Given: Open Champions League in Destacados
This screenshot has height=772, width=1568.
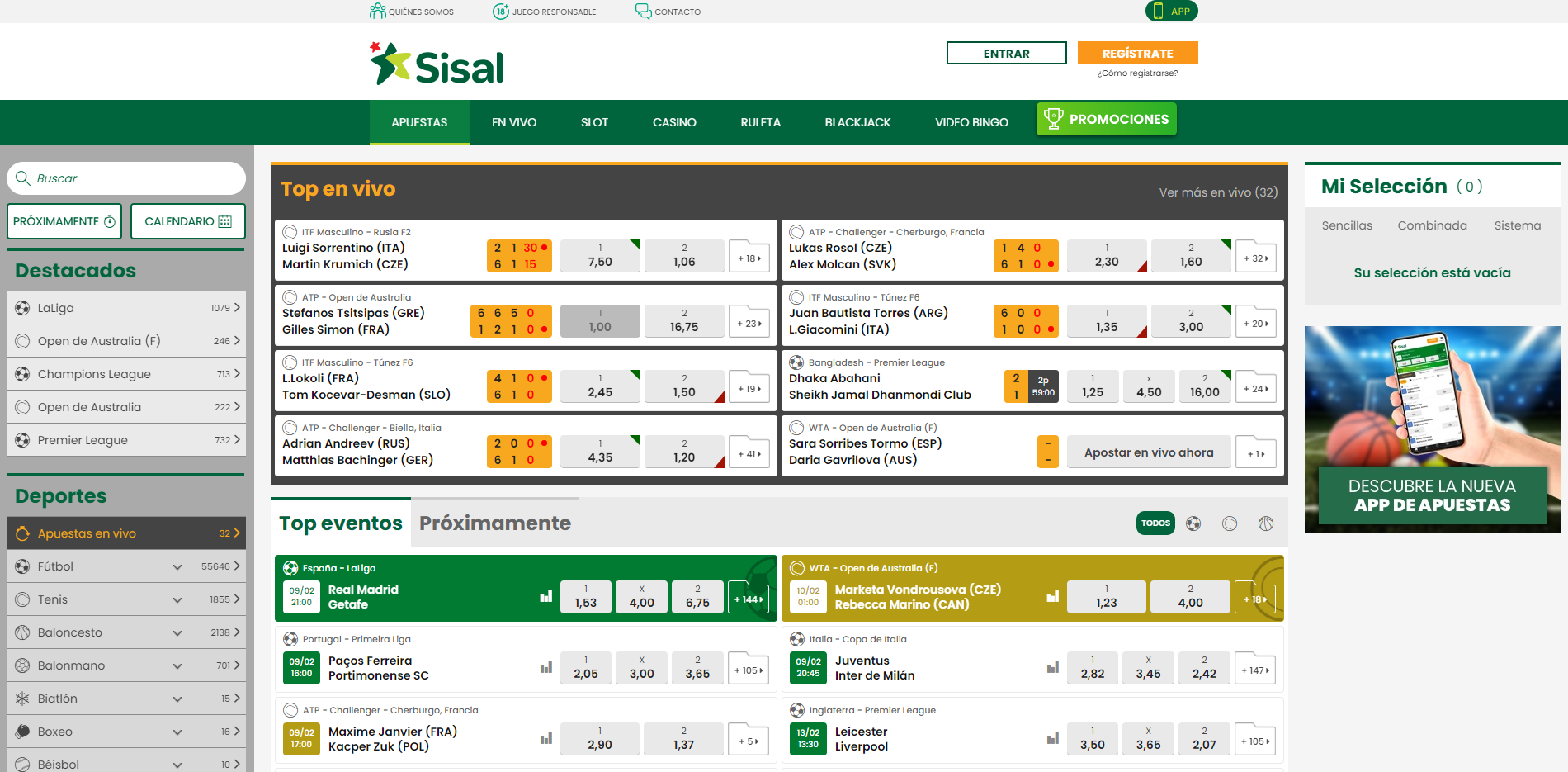Looking at the screenshot, I should point(126,374).
